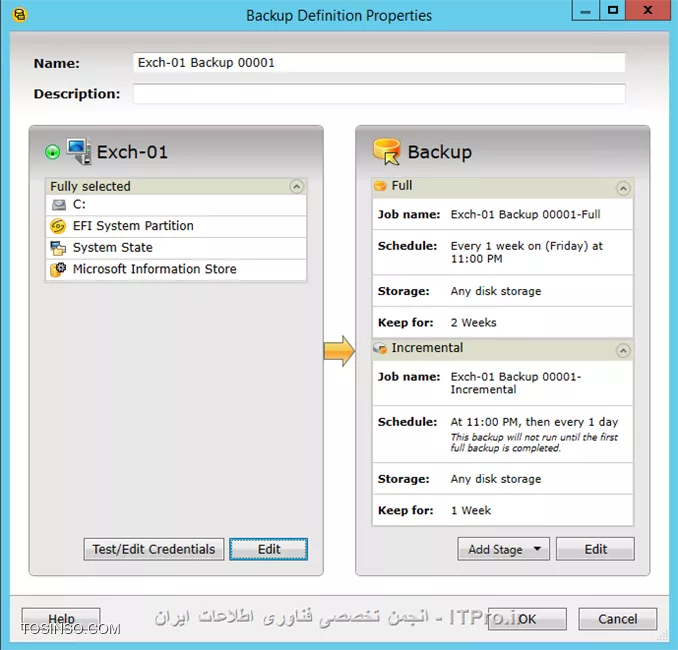The image size is (678, 650).
Task: Click the green server status indicator icon
Action: tap(52, 152)
